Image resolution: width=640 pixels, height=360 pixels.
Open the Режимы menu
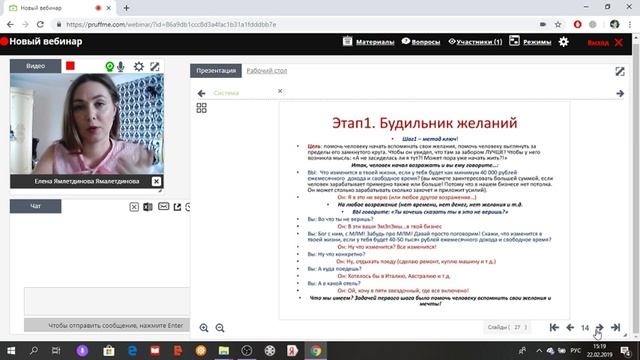(530, 42)
